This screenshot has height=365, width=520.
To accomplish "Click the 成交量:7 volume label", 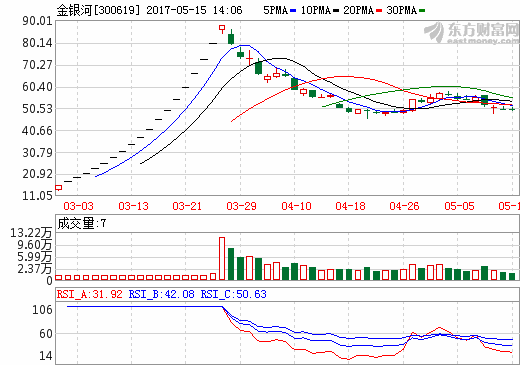I will coord(82,223).
